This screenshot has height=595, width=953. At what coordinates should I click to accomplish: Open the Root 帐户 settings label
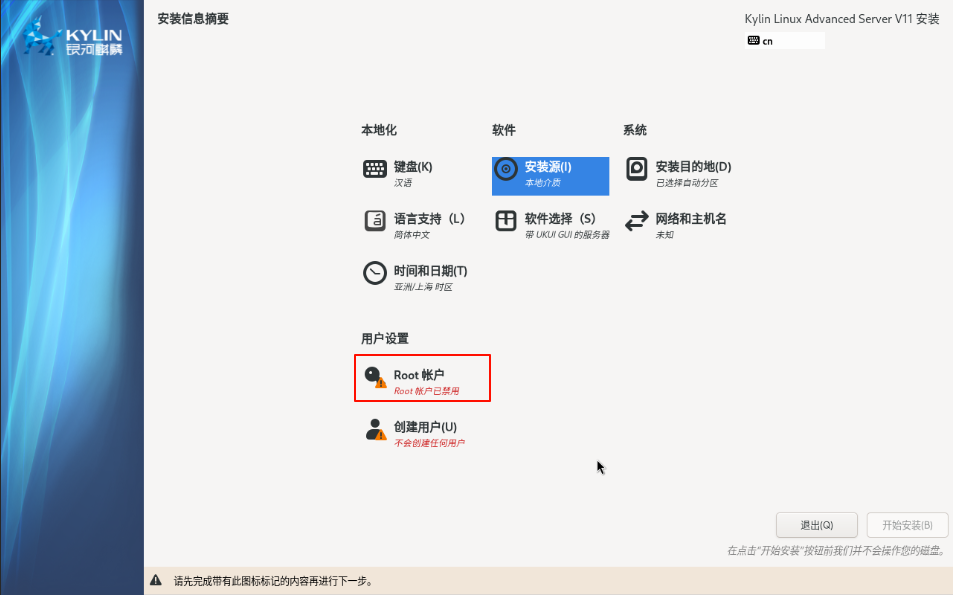pyautogui.click(x=419, y=375)
